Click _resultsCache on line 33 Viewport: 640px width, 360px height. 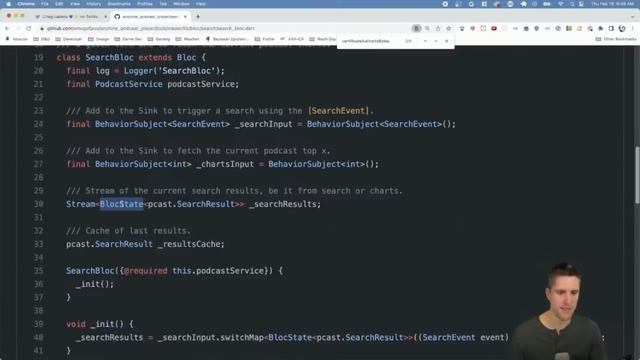[189, 244]
